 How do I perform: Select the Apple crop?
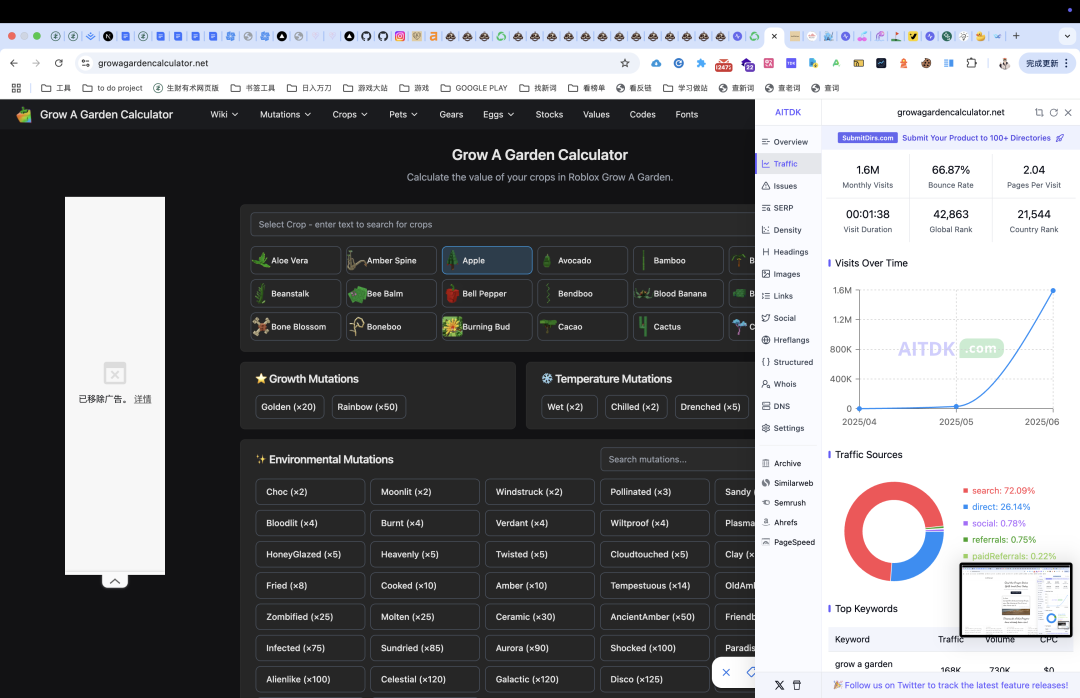487,260
